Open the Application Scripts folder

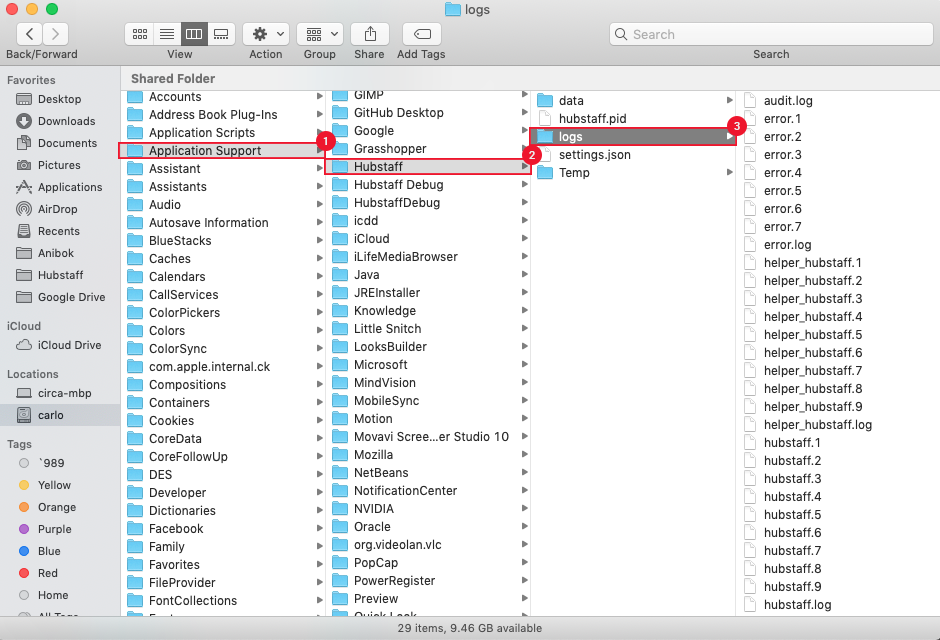(222, 132)
